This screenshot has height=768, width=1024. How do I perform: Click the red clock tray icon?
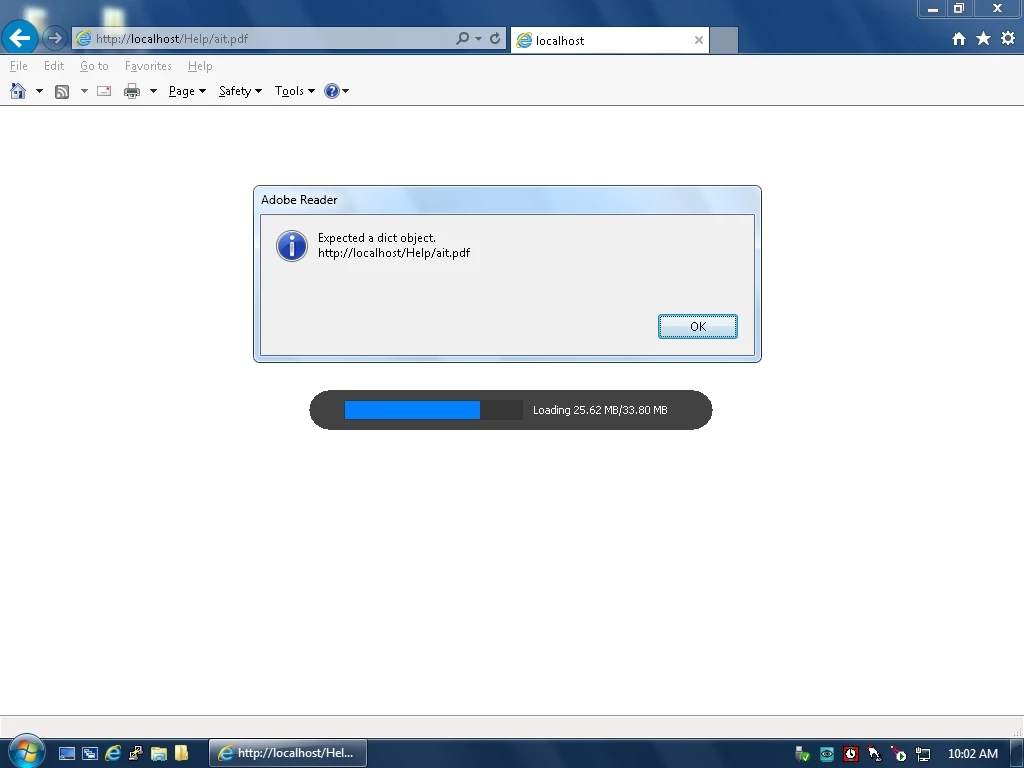click(850, 754)
